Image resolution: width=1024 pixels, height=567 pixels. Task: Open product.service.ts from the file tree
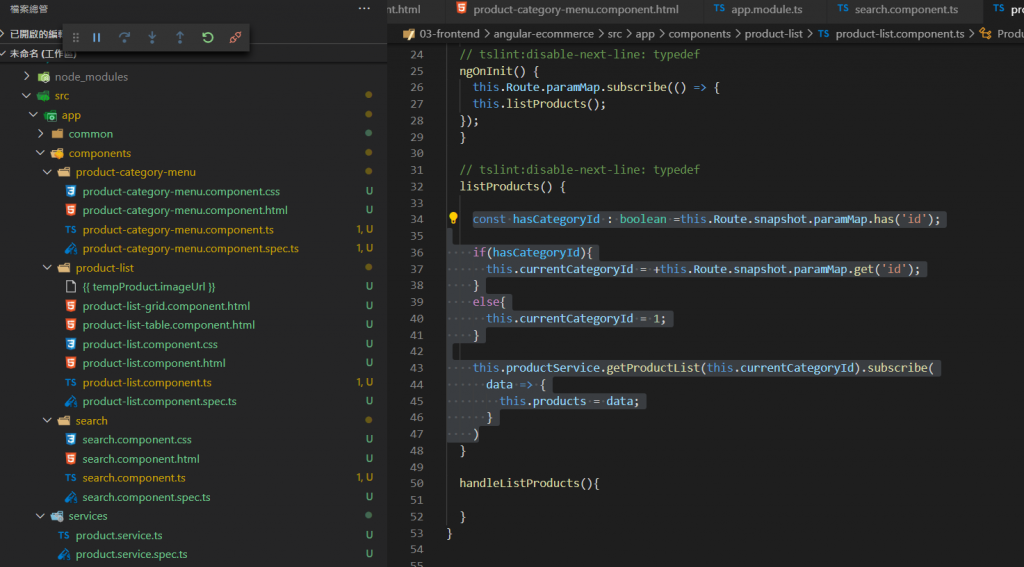[x=118, y=535]
